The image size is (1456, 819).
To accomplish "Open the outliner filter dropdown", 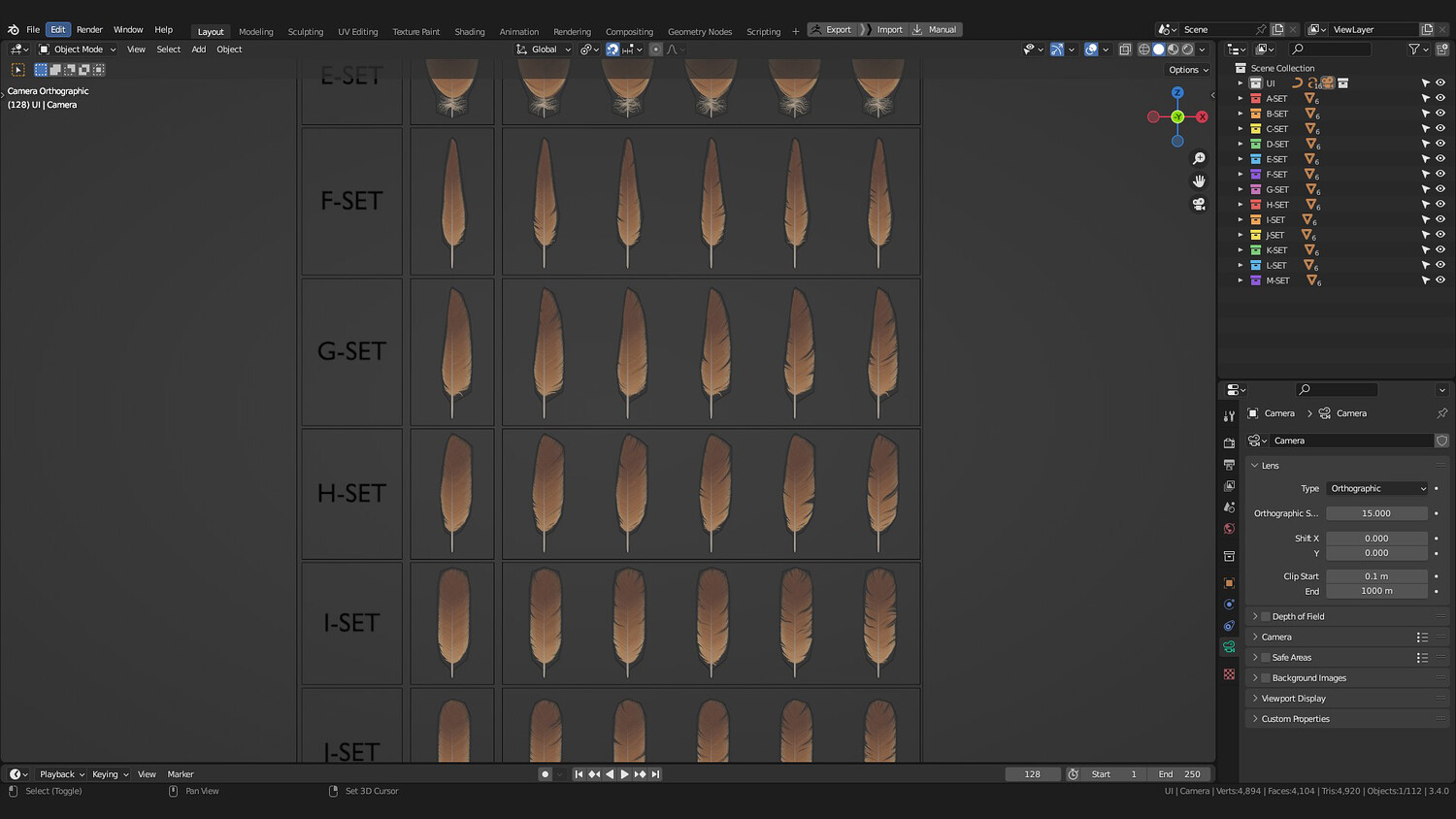I will point(1417,49).
